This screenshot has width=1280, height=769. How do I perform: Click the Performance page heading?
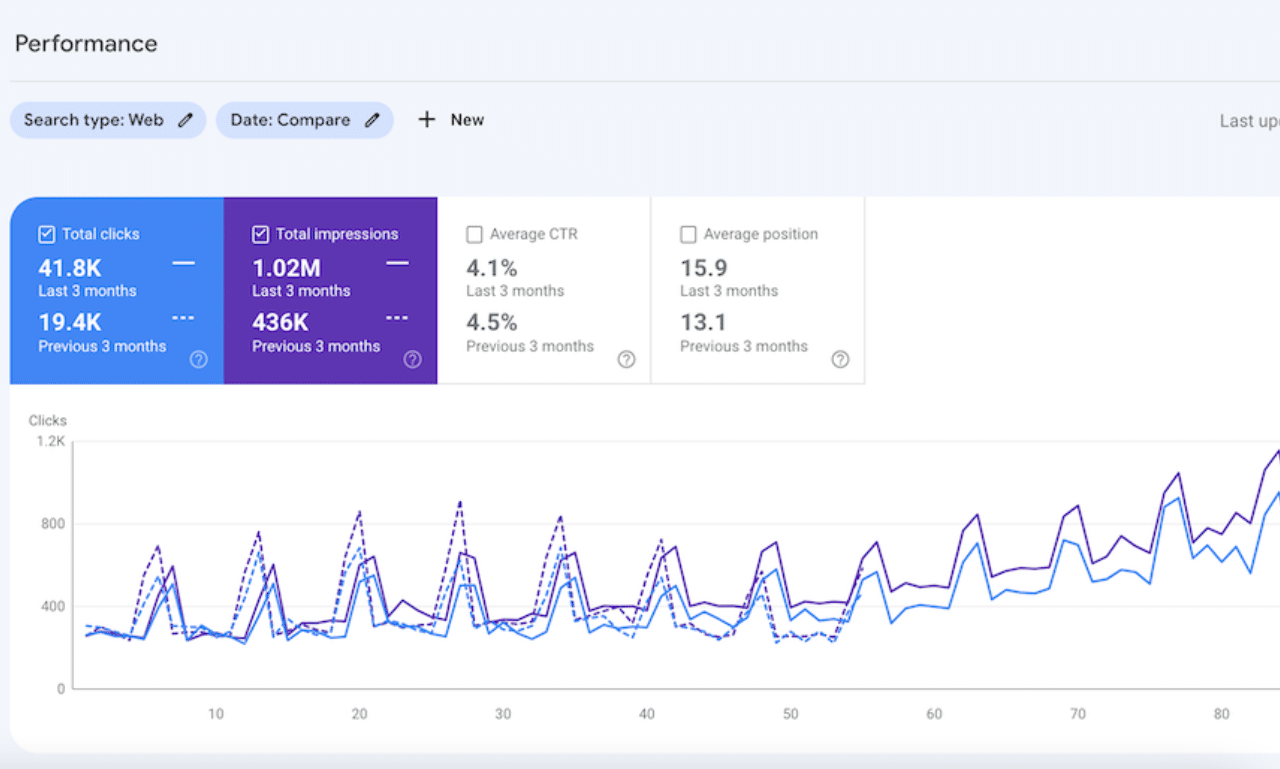coord(86,43)
